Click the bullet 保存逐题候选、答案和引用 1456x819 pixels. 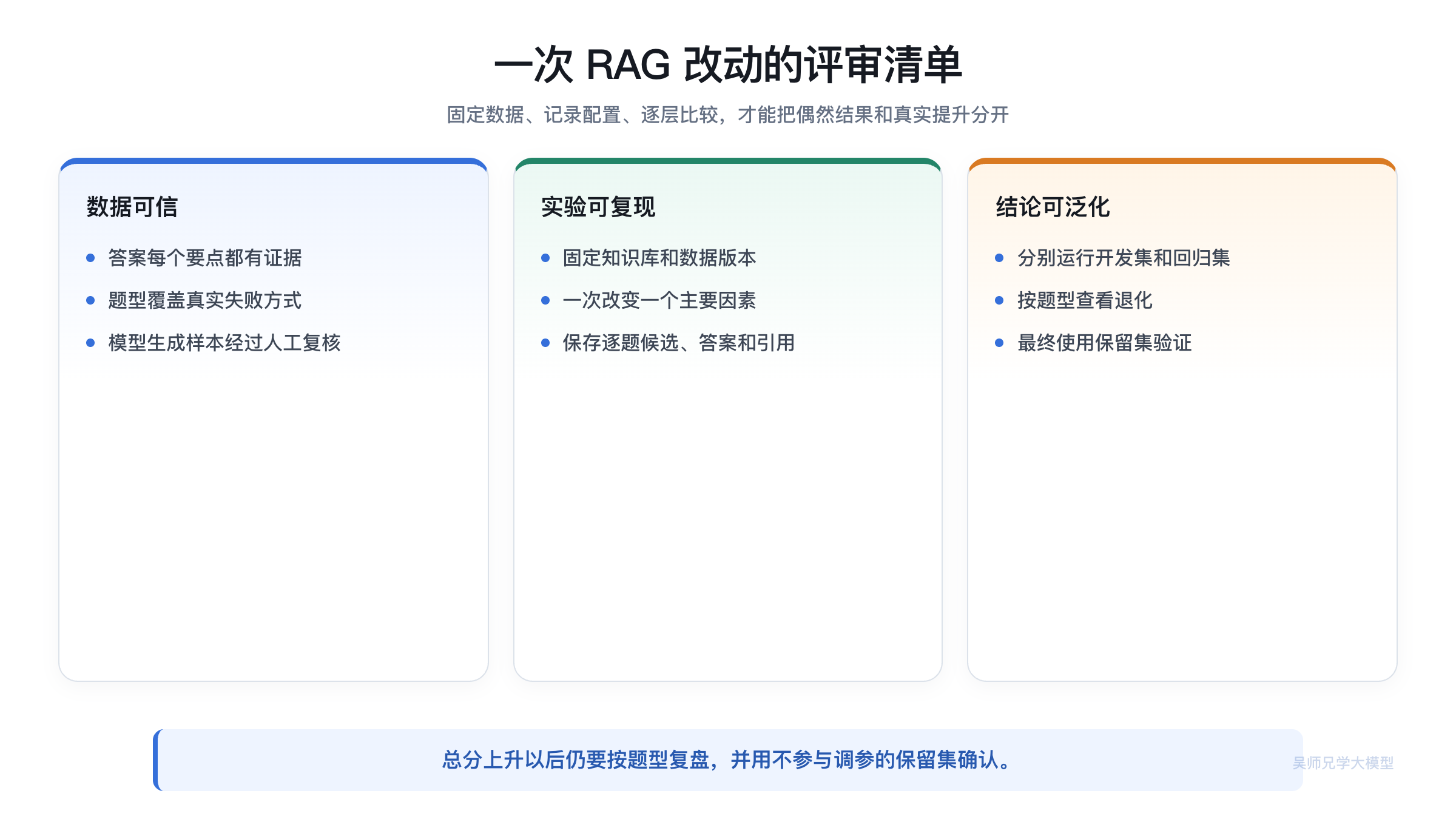pos(679,343)
